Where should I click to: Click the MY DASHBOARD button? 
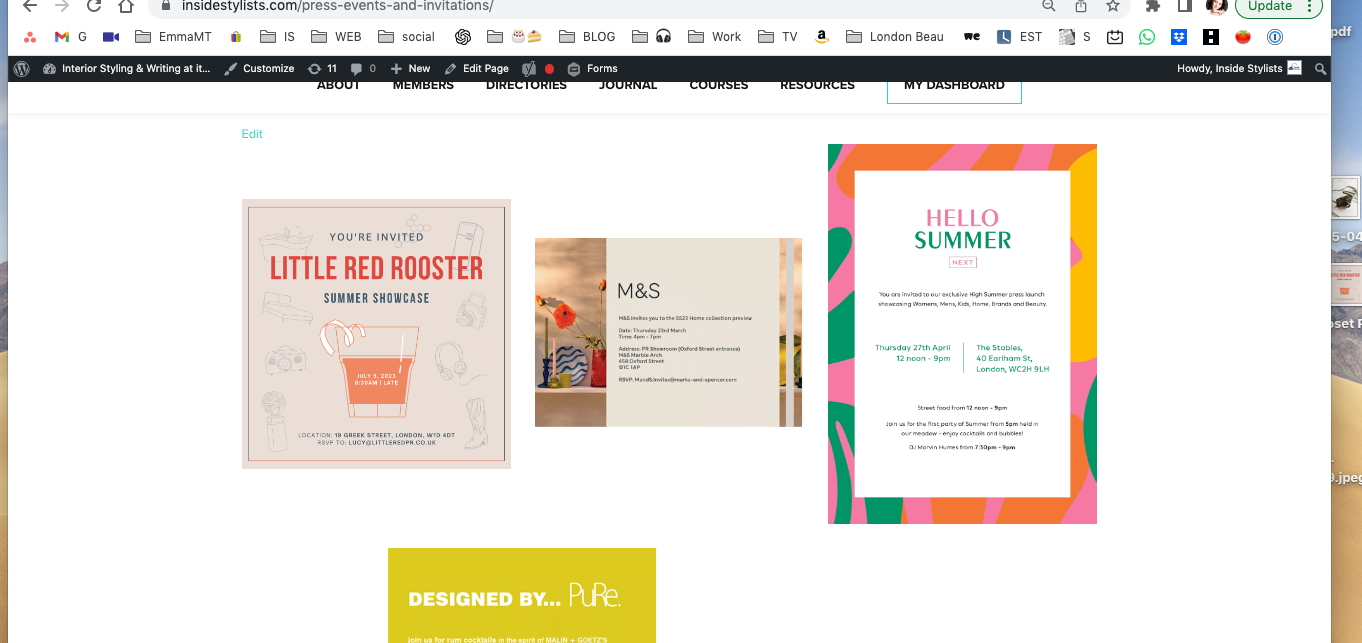point(954,86)
